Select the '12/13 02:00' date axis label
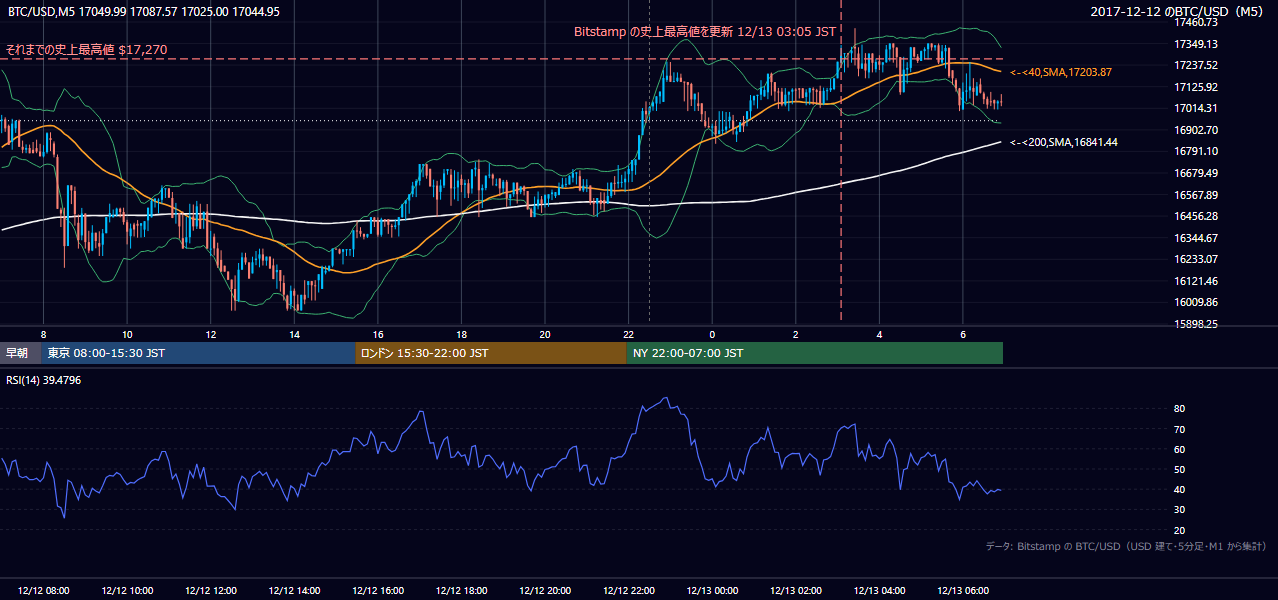This screenshot has height=600, width=1278. [796, 591]
